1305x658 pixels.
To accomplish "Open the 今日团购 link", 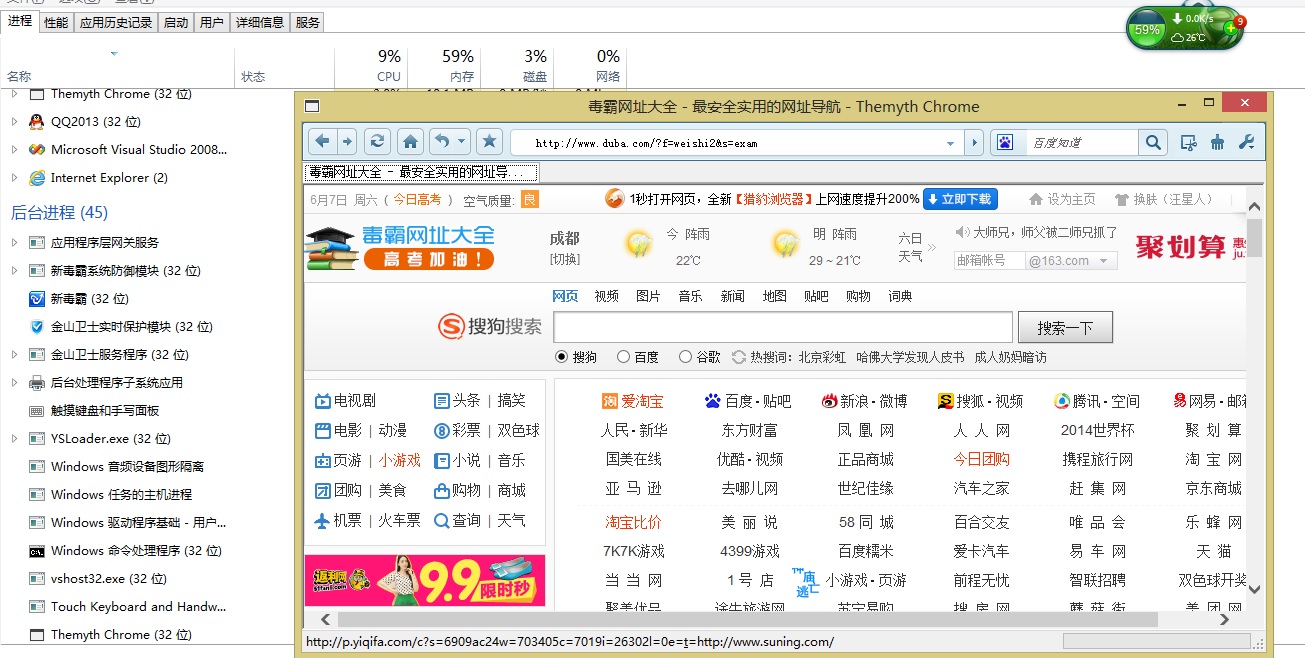I will (x=981, y=459).
